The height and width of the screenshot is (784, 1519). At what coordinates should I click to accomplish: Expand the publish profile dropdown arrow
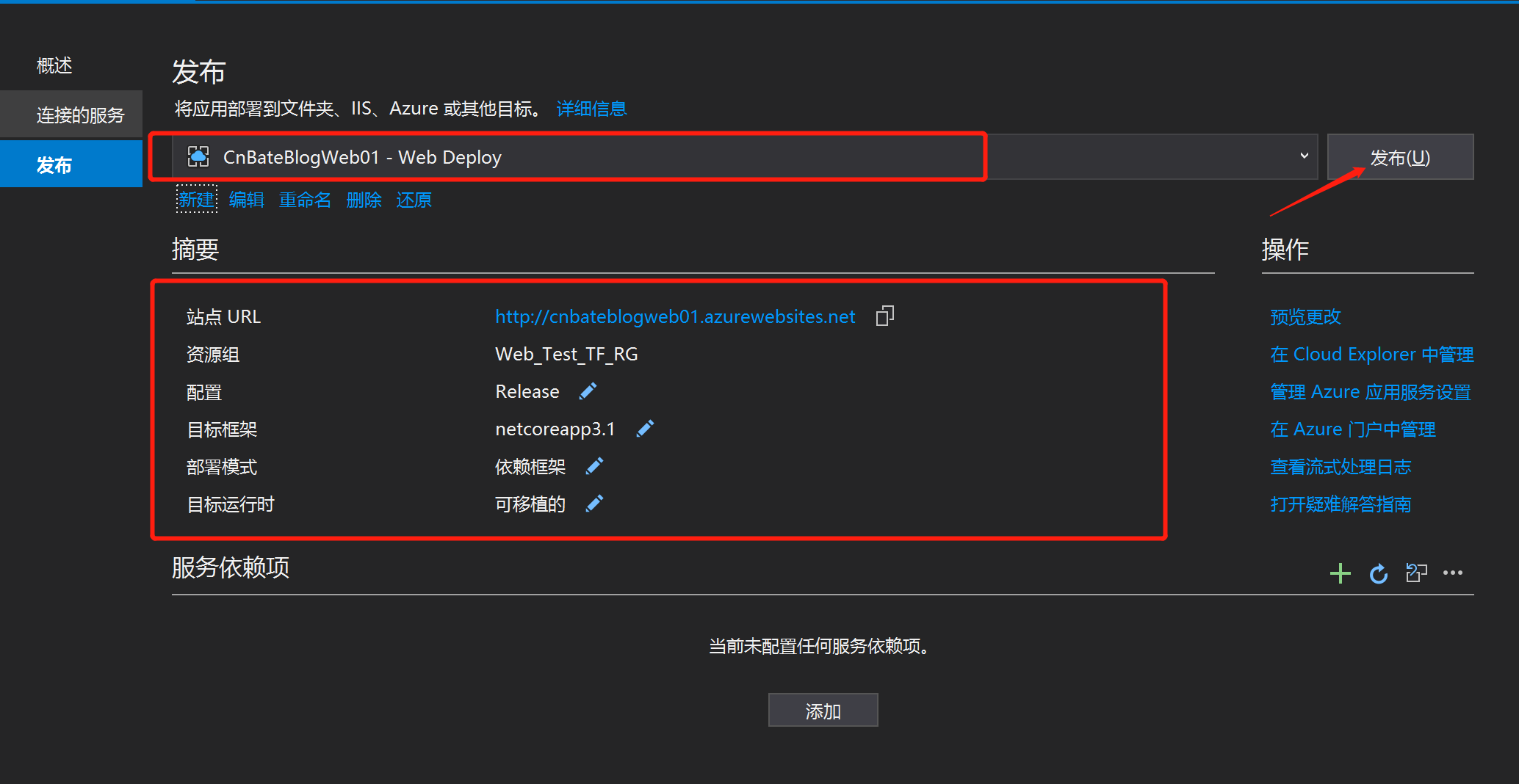pyautogui.click(x=1304, y=156)
